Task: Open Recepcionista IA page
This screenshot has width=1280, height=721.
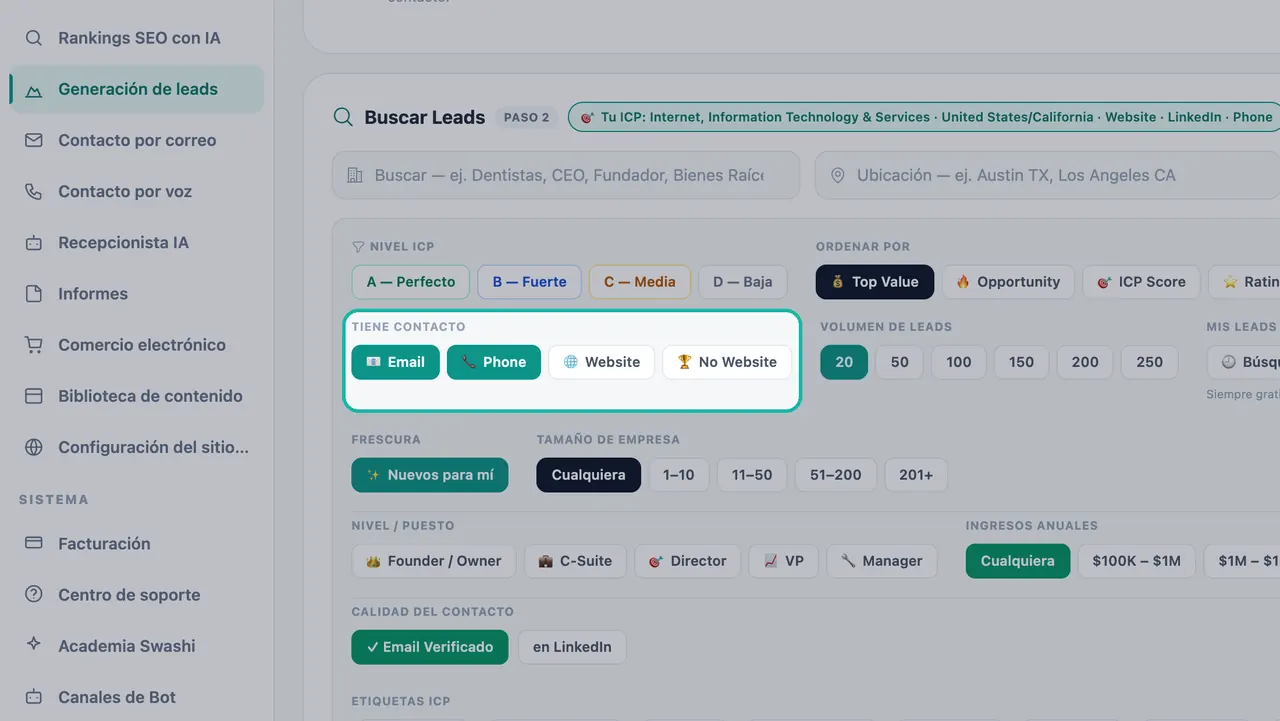Action: pyautogui.click(x=137, y=242)
